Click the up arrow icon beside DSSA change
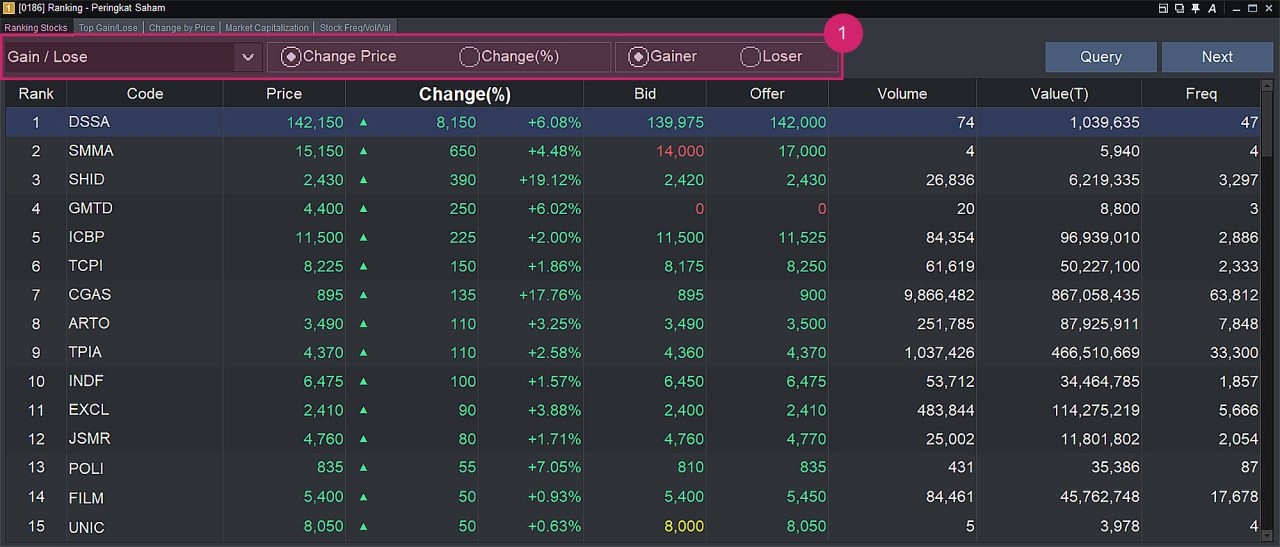 (363, 123)
